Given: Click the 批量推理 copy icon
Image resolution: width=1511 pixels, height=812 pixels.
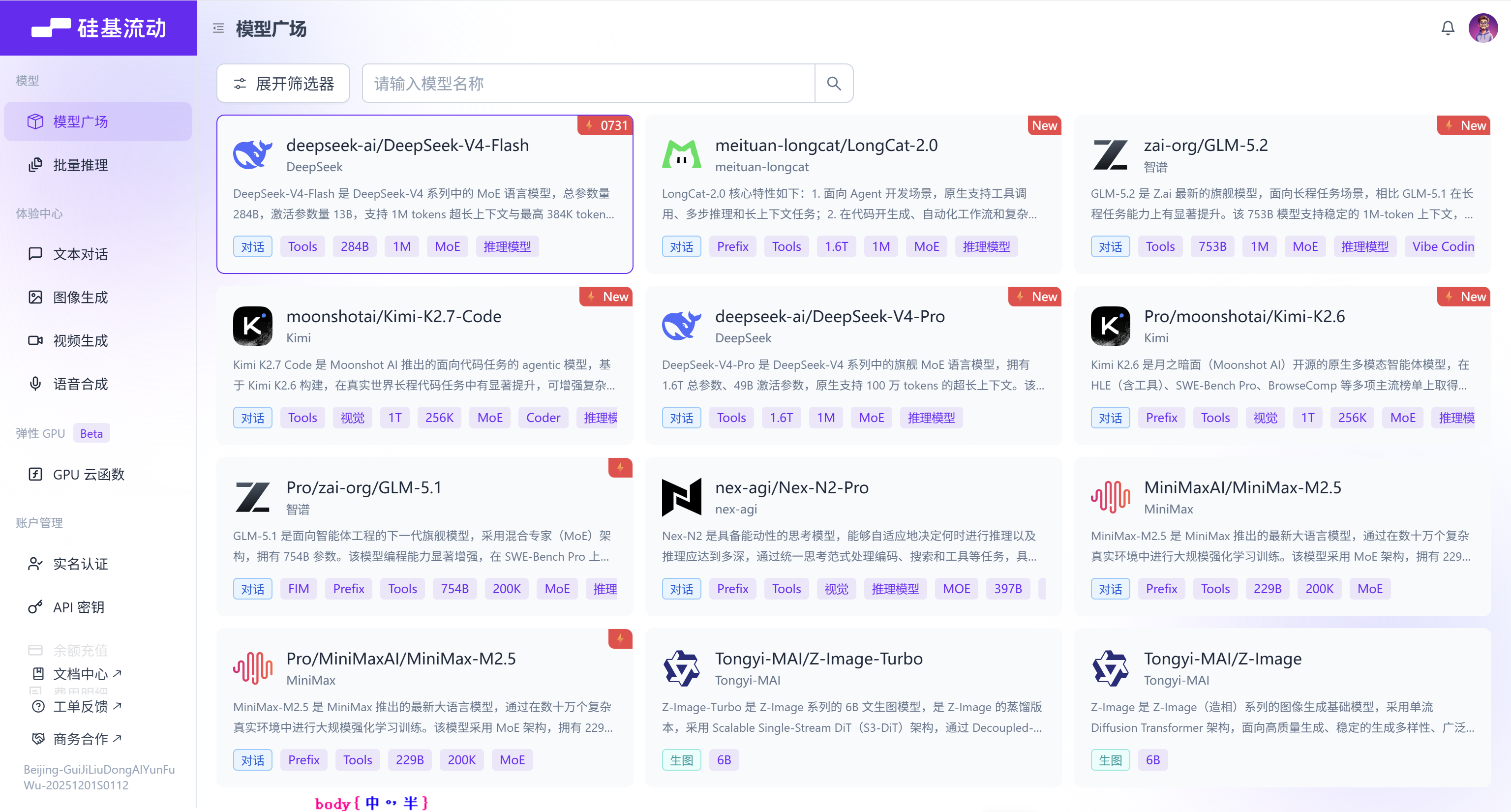Looking at the screenshot, I should pos(35,165).
